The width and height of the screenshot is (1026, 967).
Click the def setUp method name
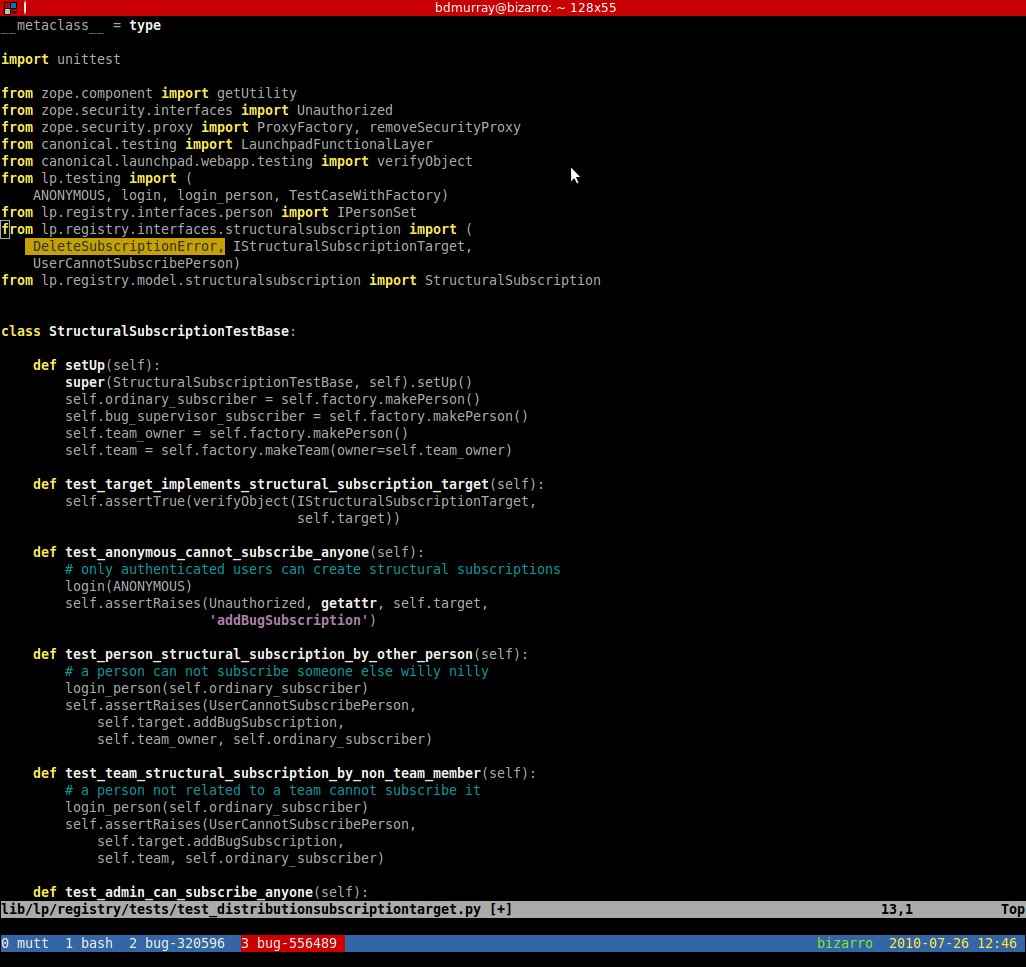point(84,365)
